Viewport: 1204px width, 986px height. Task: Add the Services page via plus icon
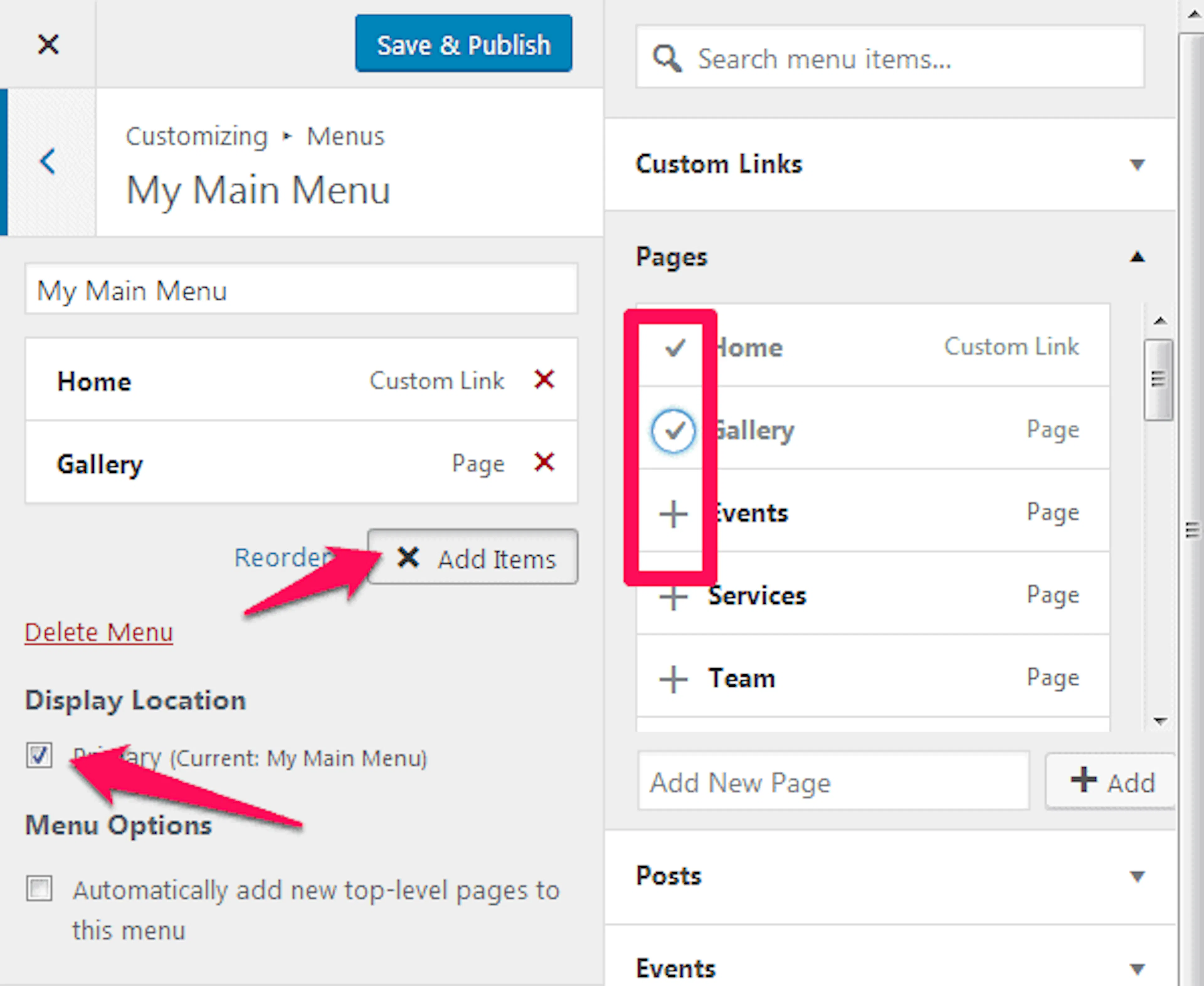coord(673,596)
